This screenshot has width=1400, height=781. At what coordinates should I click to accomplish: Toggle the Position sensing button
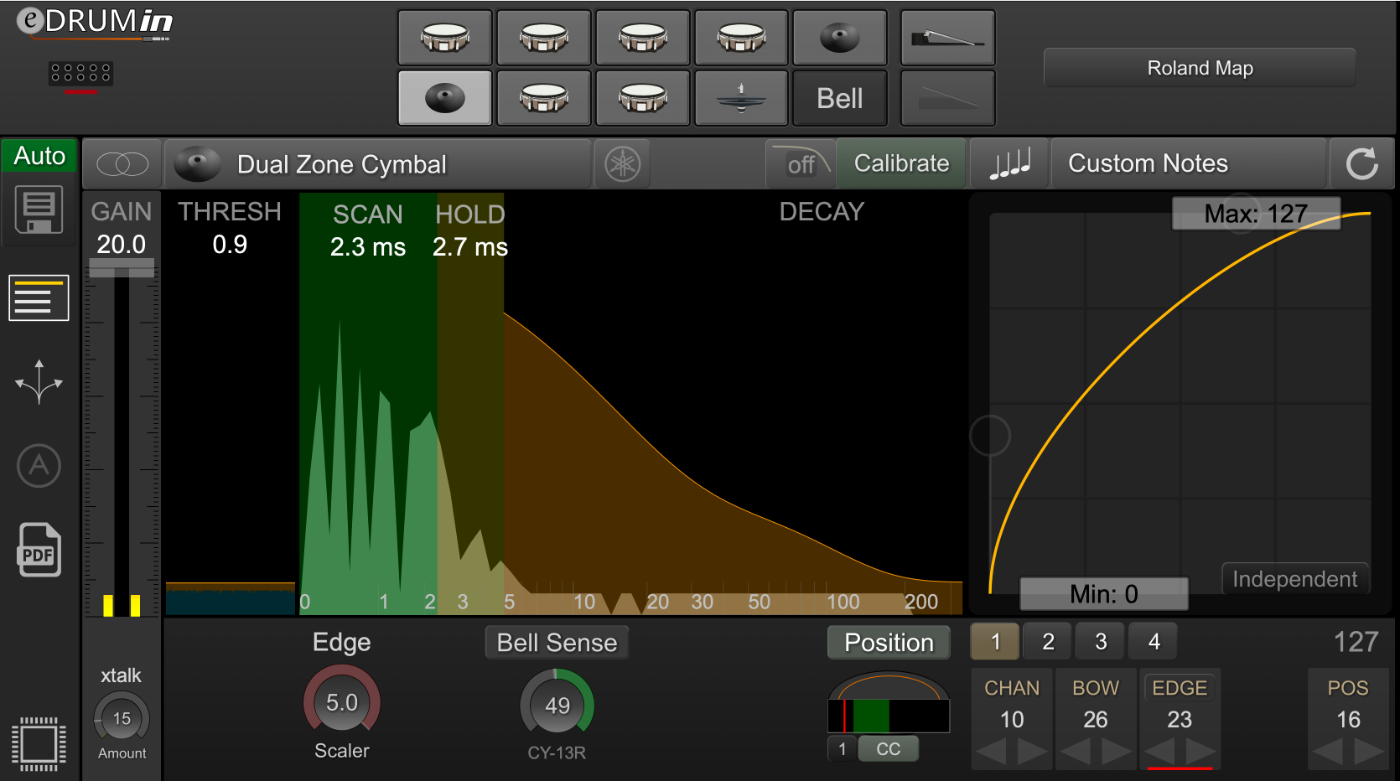click(x=889, y=643)
